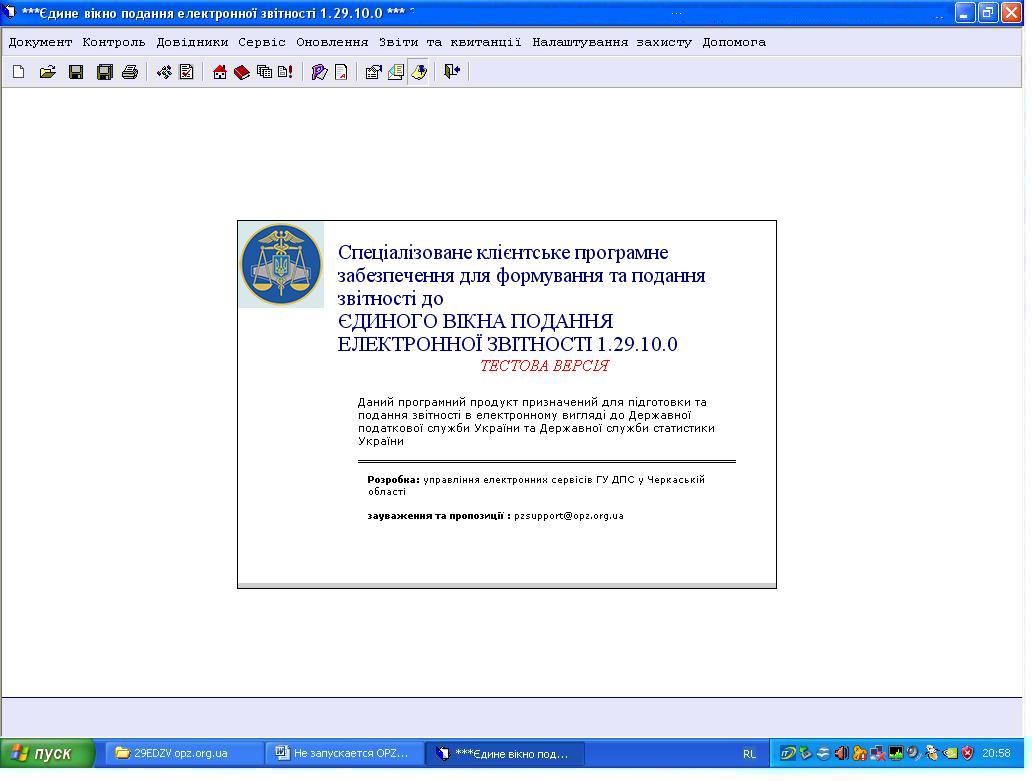Click the scattered arrows toolbar icon
Image resolution: width=1032 pixels, height=781 pixels.
point(165,72)
